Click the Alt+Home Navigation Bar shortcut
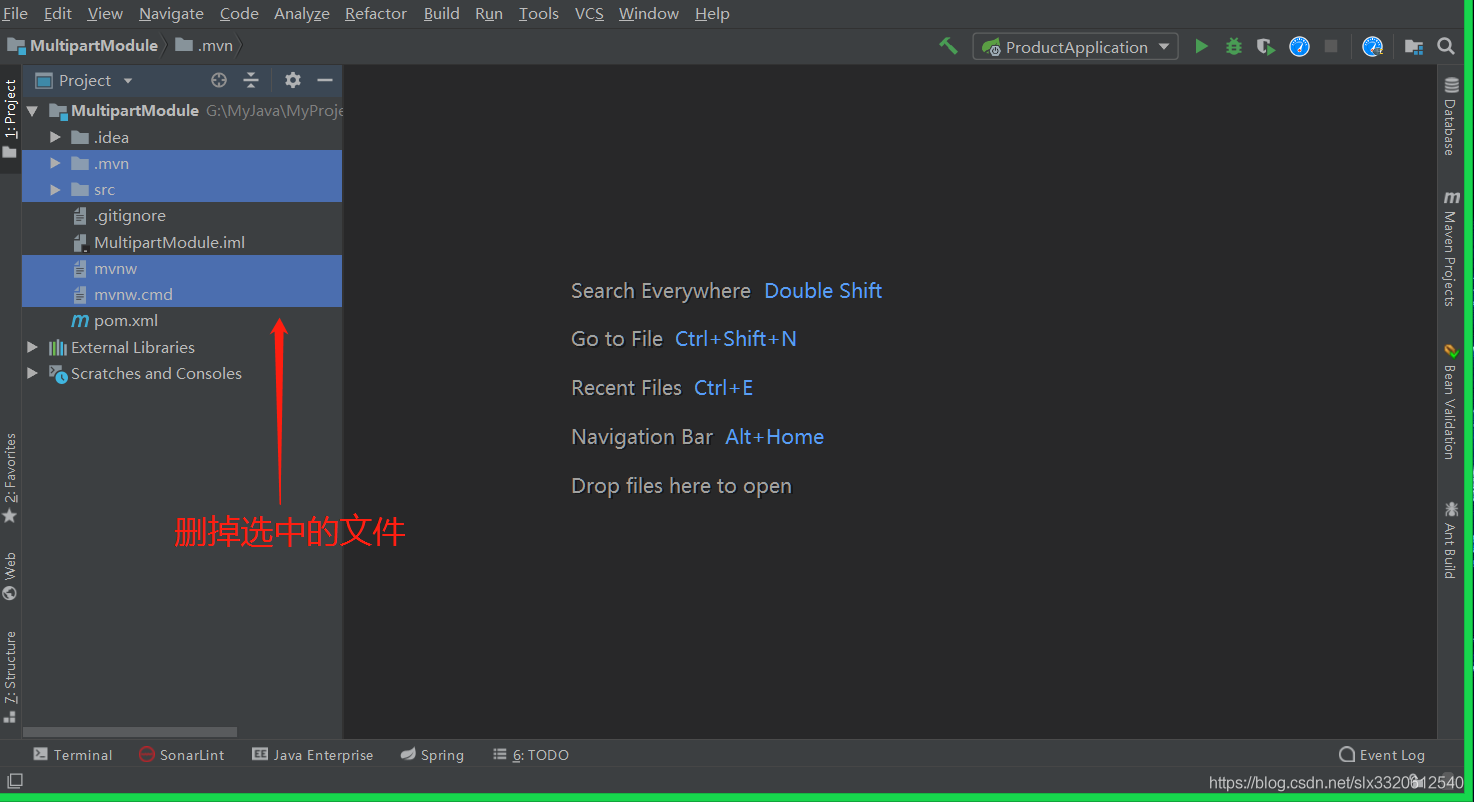The image size is (1474, 802). (775, 437)
